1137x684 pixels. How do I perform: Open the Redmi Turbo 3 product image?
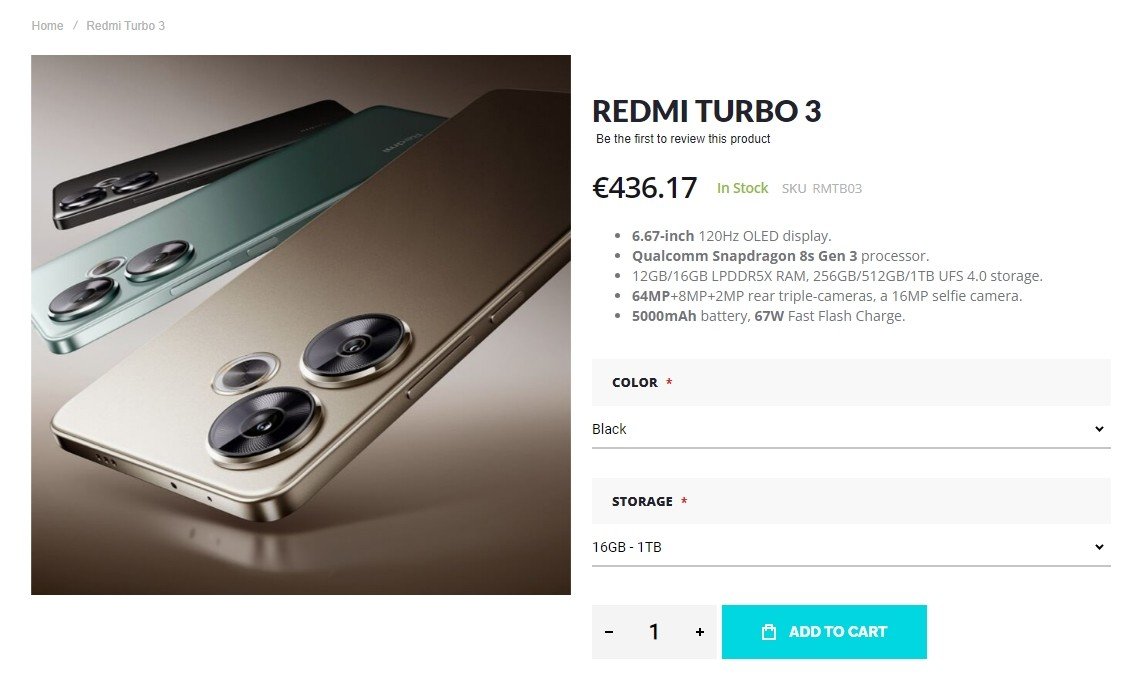[x=301, y=325]
